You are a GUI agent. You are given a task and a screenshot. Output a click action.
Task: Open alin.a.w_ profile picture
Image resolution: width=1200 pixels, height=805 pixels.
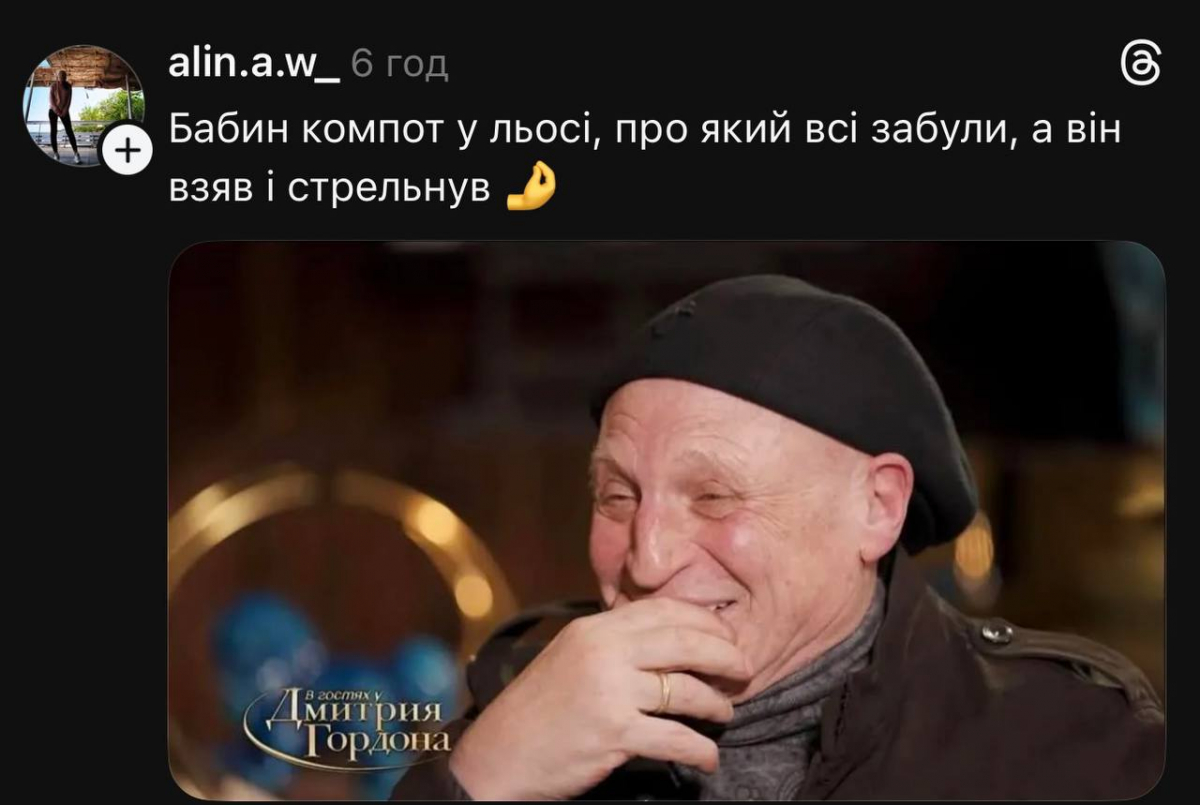(84, 105)
